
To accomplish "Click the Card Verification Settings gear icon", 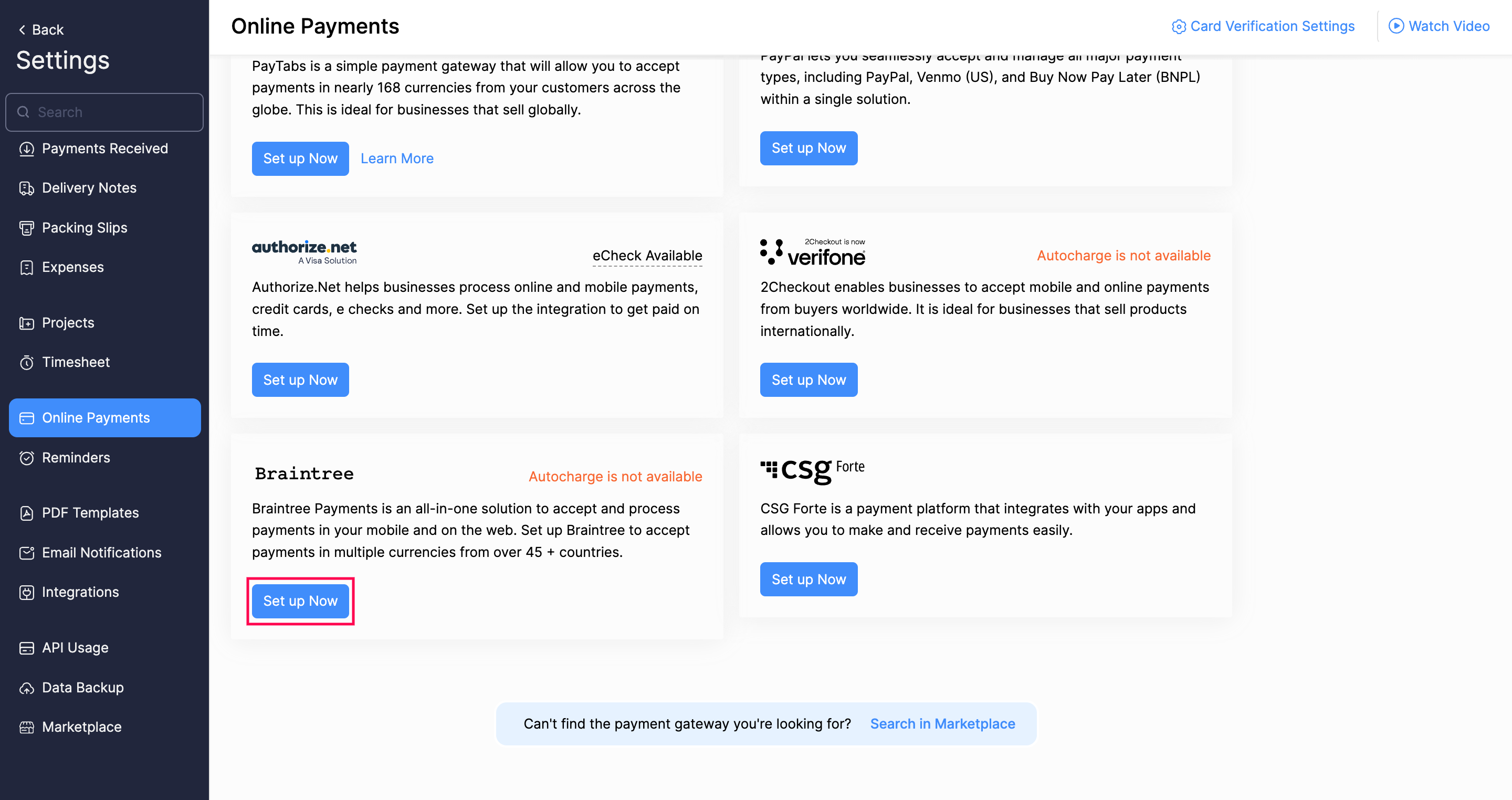I will (x=1178, y=27).
